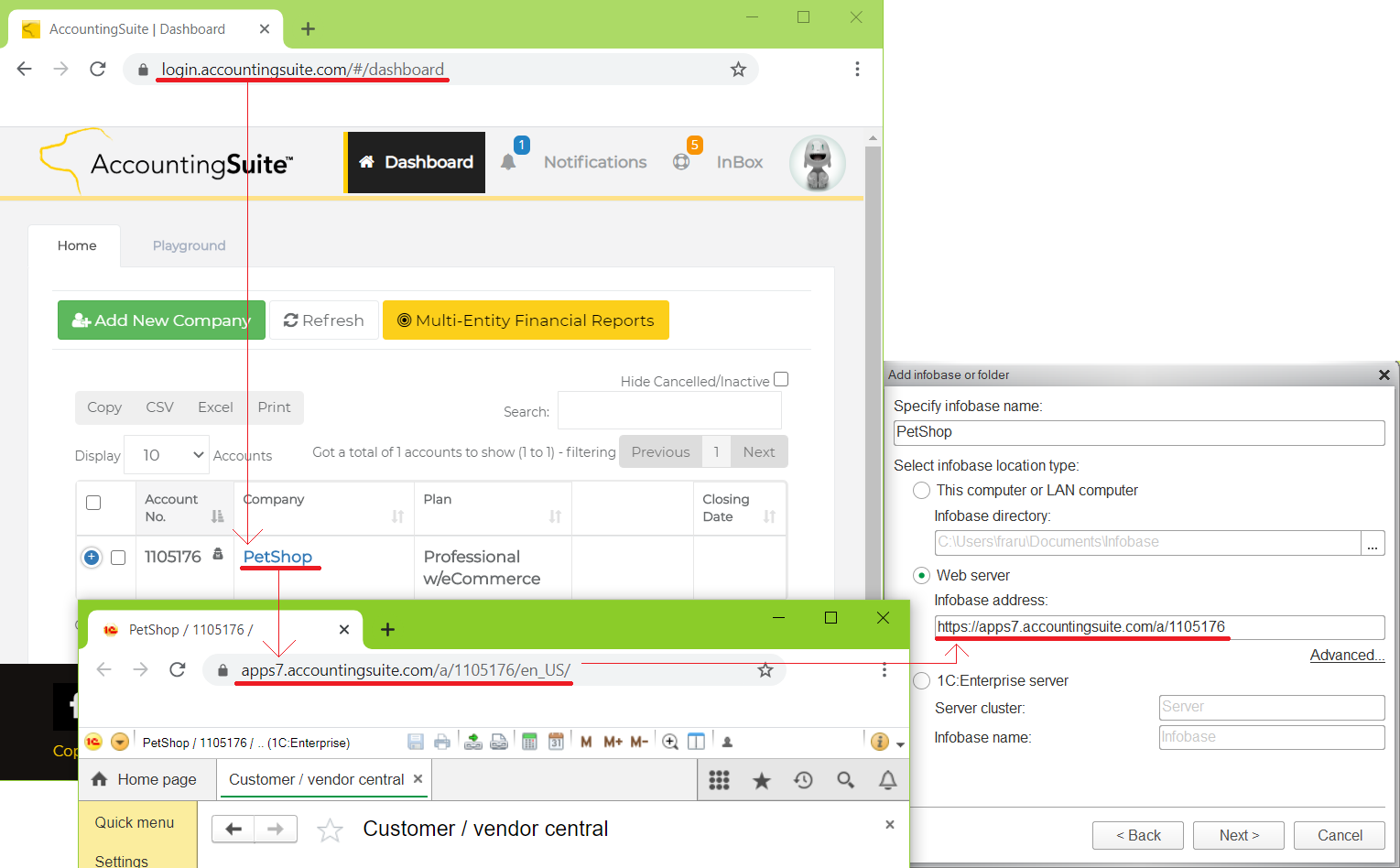Image resolution: width=1400 pixels, height=868 pixels.
Task: Click the user avatar picture
Action: pos(818,163)
